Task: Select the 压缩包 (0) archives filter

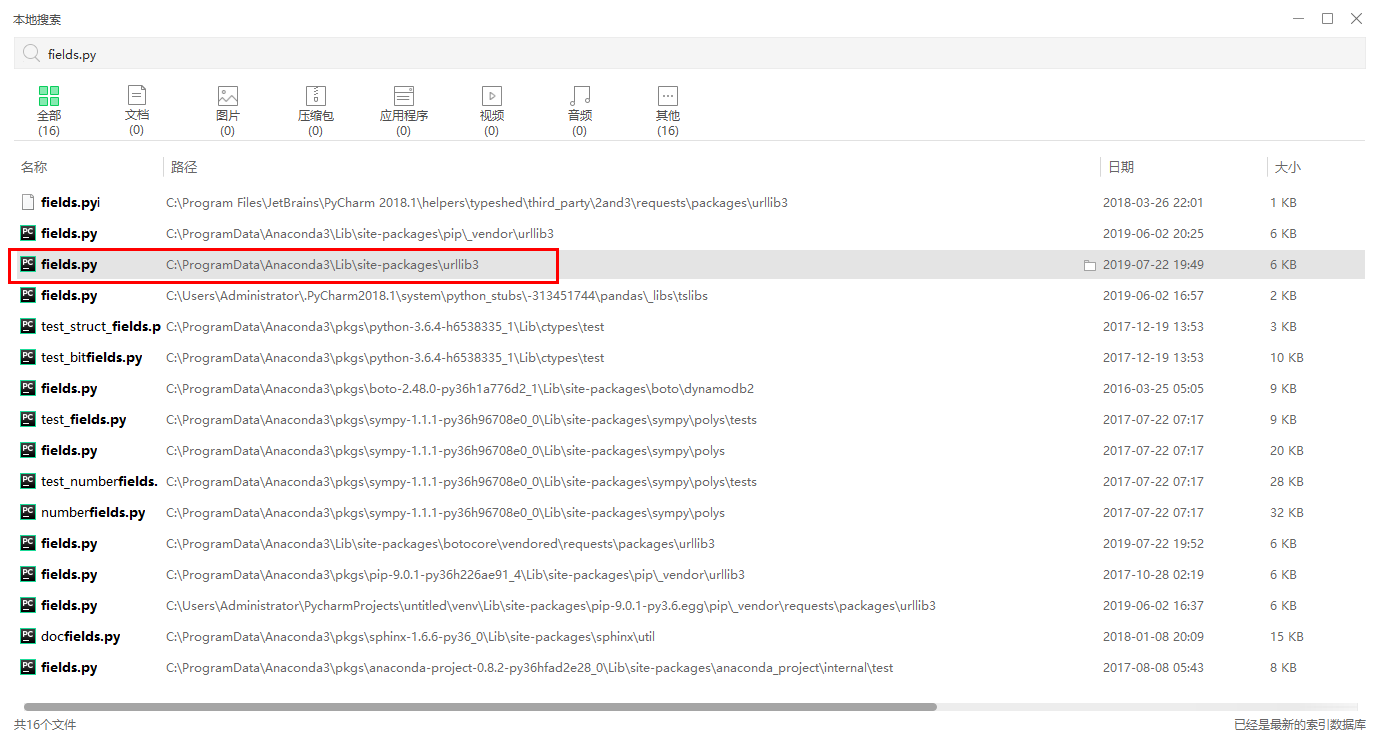Action: pos(316,111)
